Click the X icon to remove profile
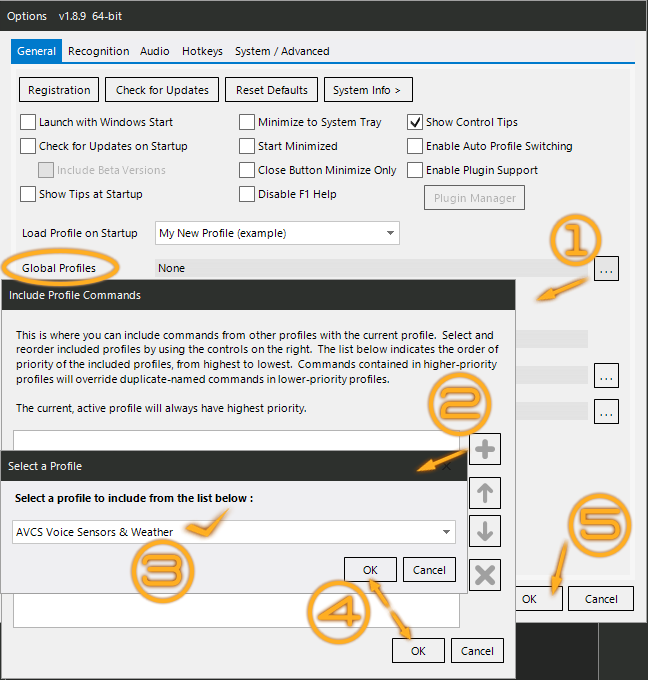 485,575
